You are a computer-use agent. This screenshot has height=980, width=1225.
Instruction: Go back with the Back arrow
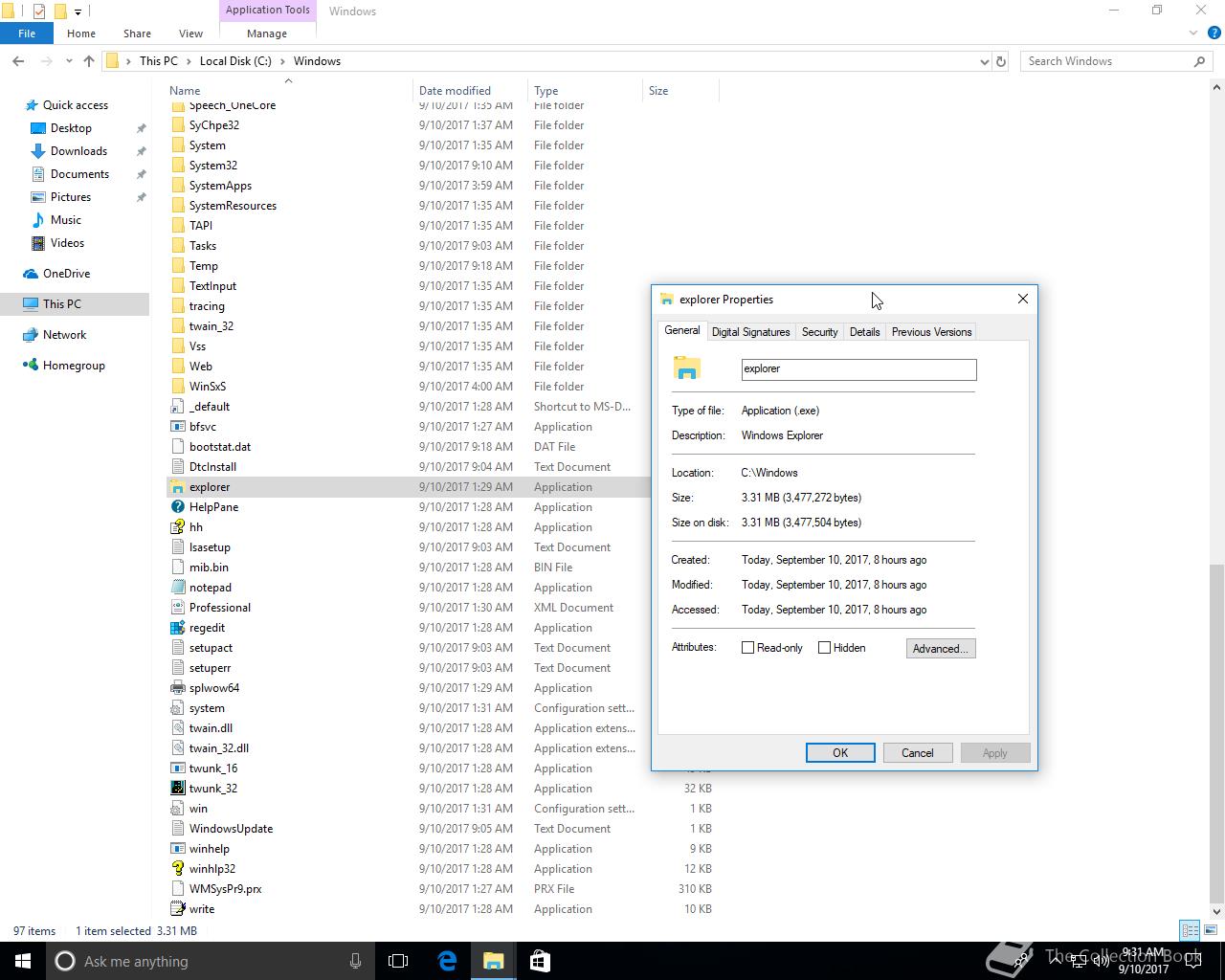click(x=18, y=61)
